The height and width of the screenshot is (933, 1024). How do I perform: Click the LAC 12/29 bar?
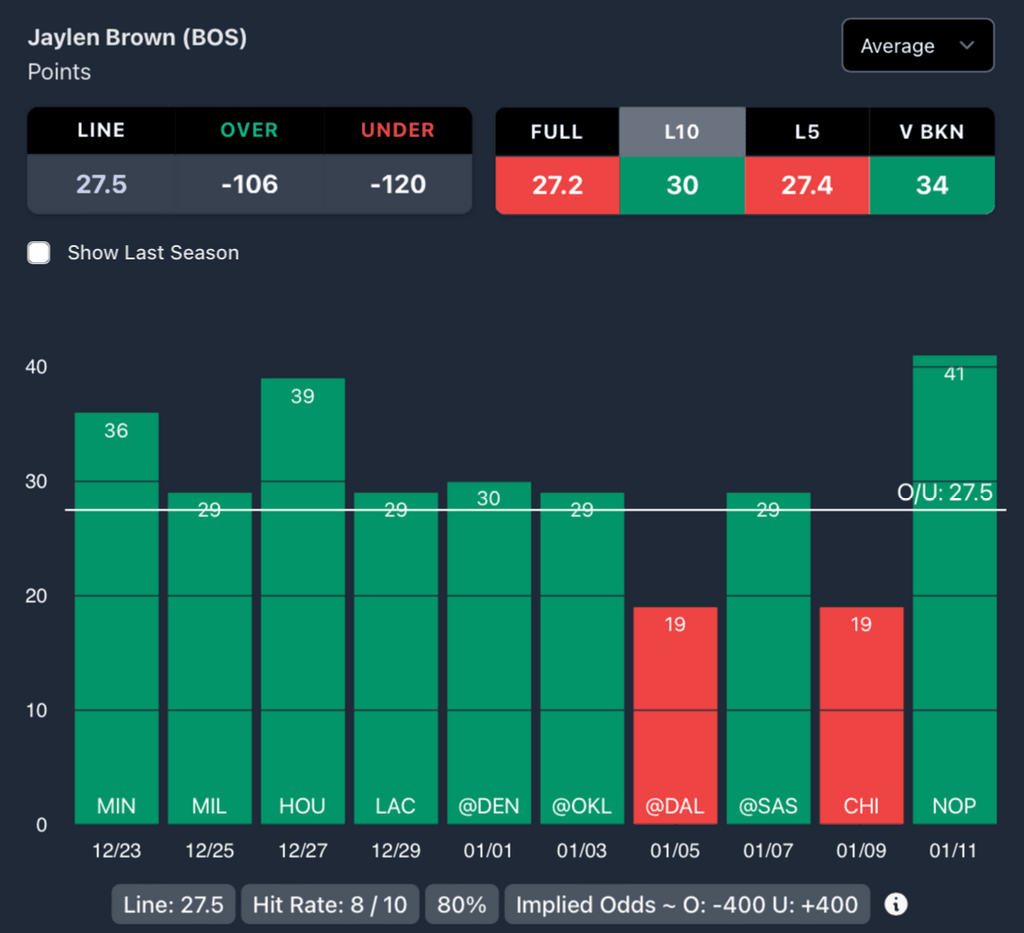(396, 658)
